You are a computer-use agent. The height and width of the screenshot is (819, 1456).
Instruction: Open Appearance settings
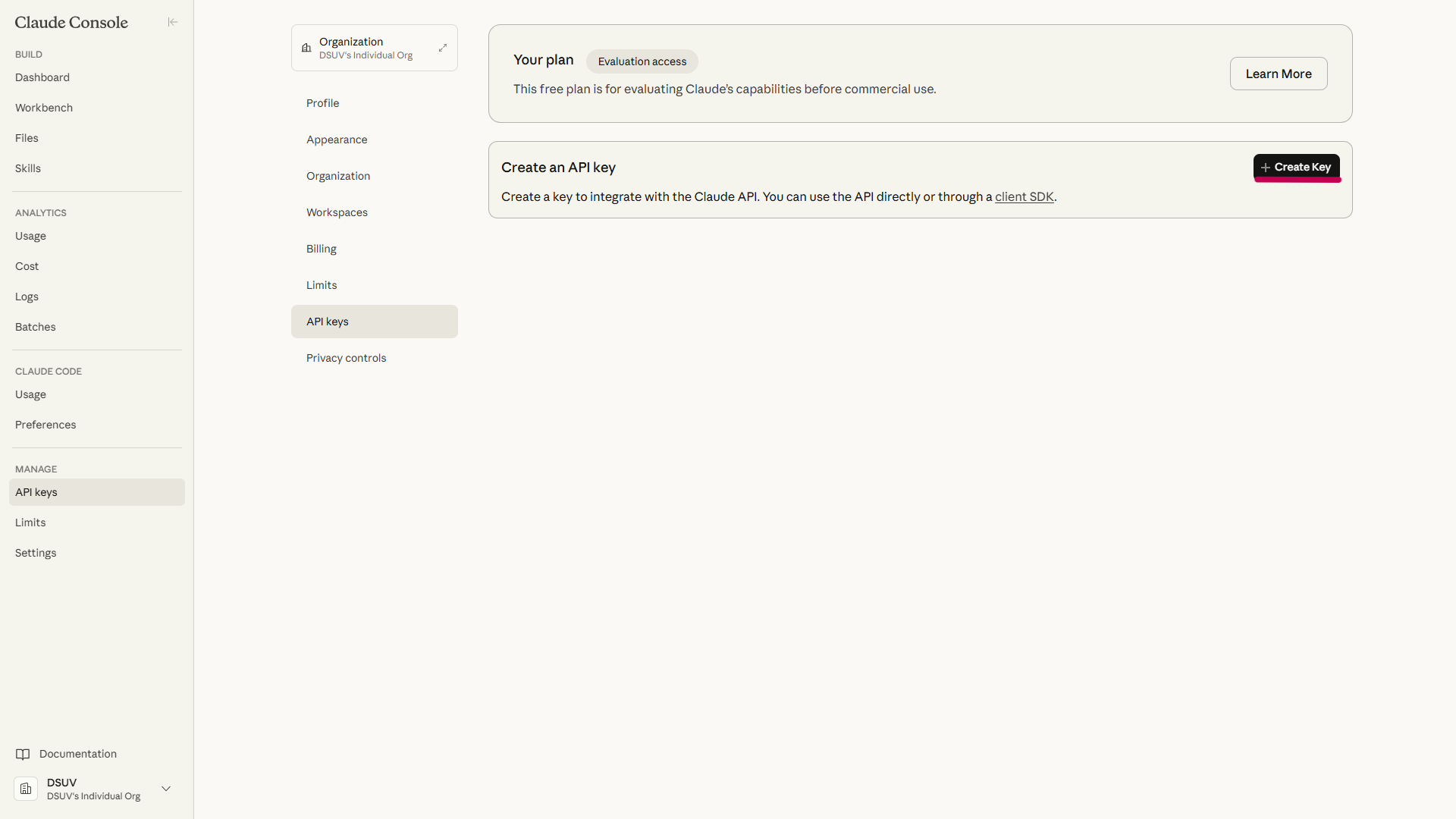pyautogui.click(x=337, y=140)
